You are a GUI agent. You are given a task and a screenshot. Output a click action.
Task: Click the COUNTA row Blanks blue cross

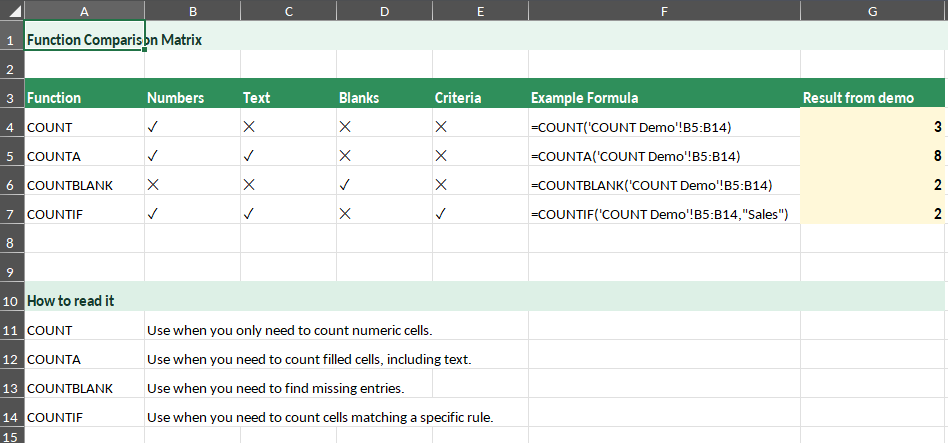(345, 156)
